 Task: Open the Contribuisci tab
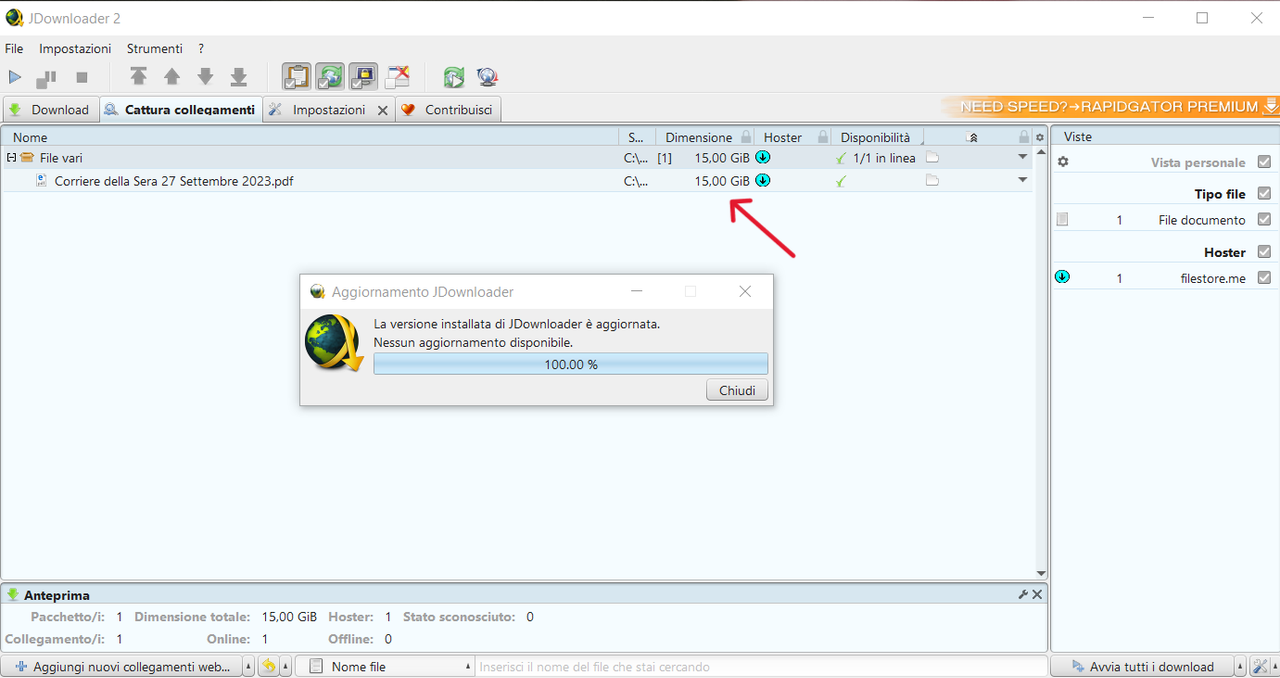coord(448,110)
